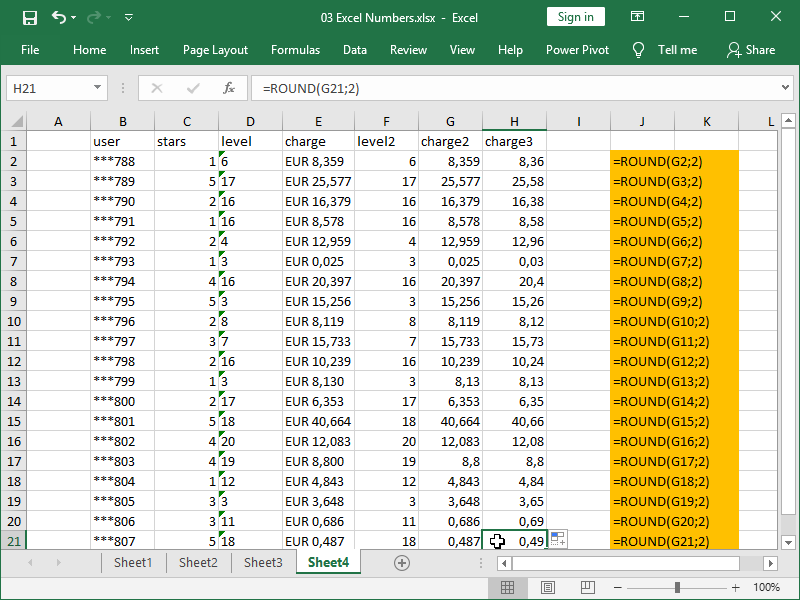Click the horizontal scrollbar track

pos(626,563)
